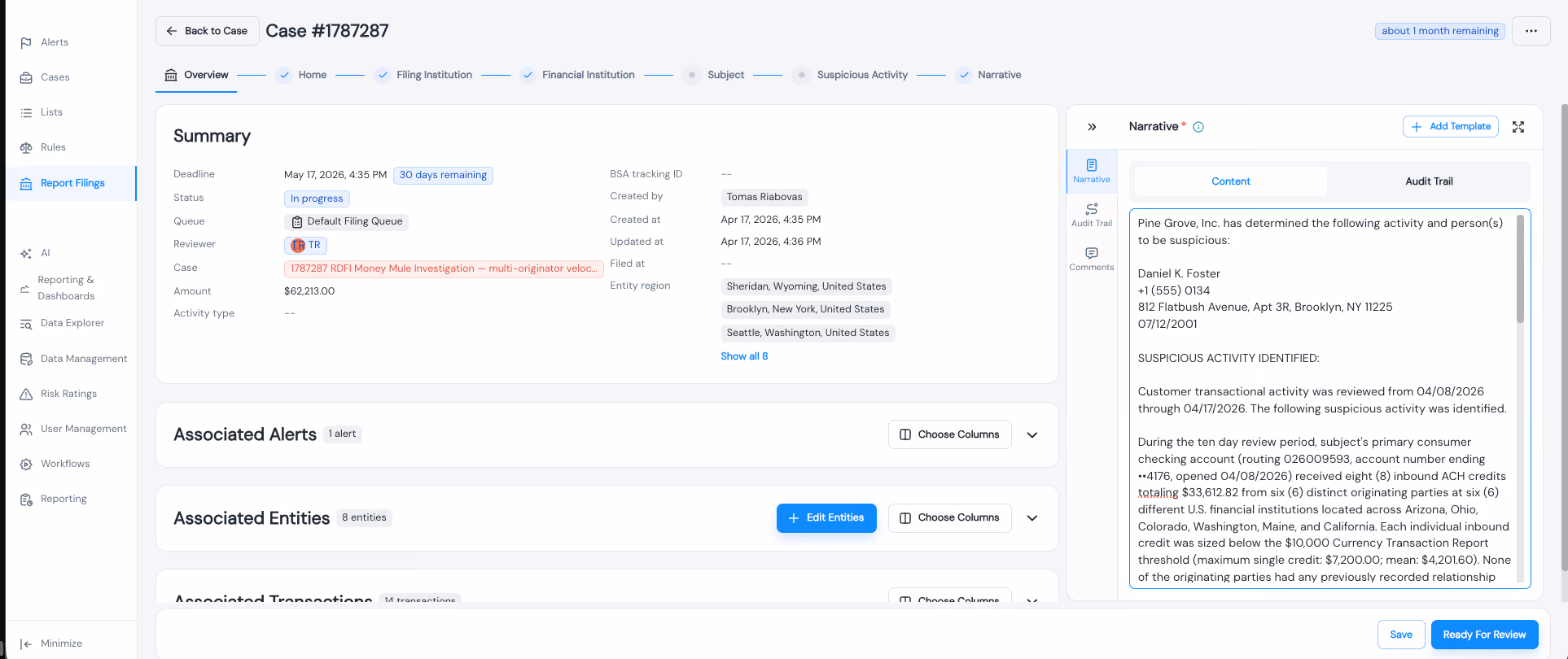Click the 1 alert count badge
This screenshot has width=1568, height=659.
pyautogui.click(x=342, y=434)
